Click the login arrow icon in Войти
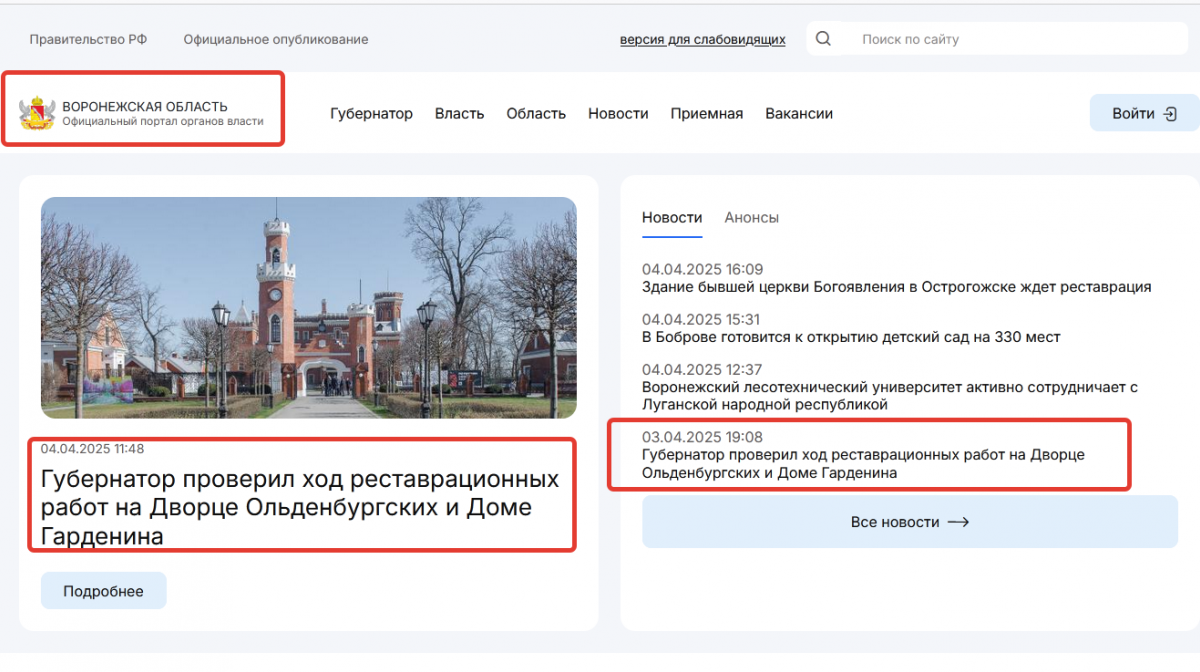The width and height of the screenshot is (1200, 672). coord(1170,114)
